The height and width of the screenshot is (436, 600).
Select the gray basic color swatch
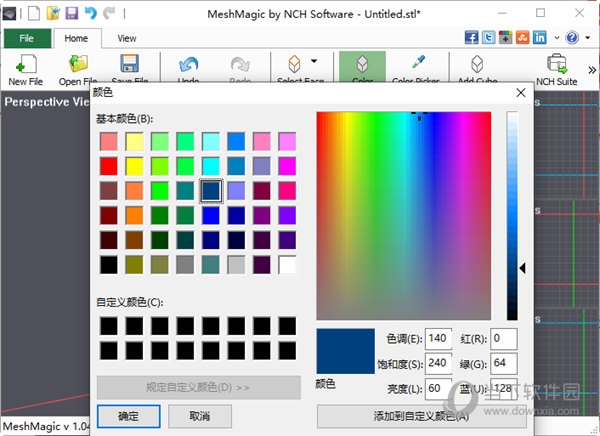[x=185, y=265]
